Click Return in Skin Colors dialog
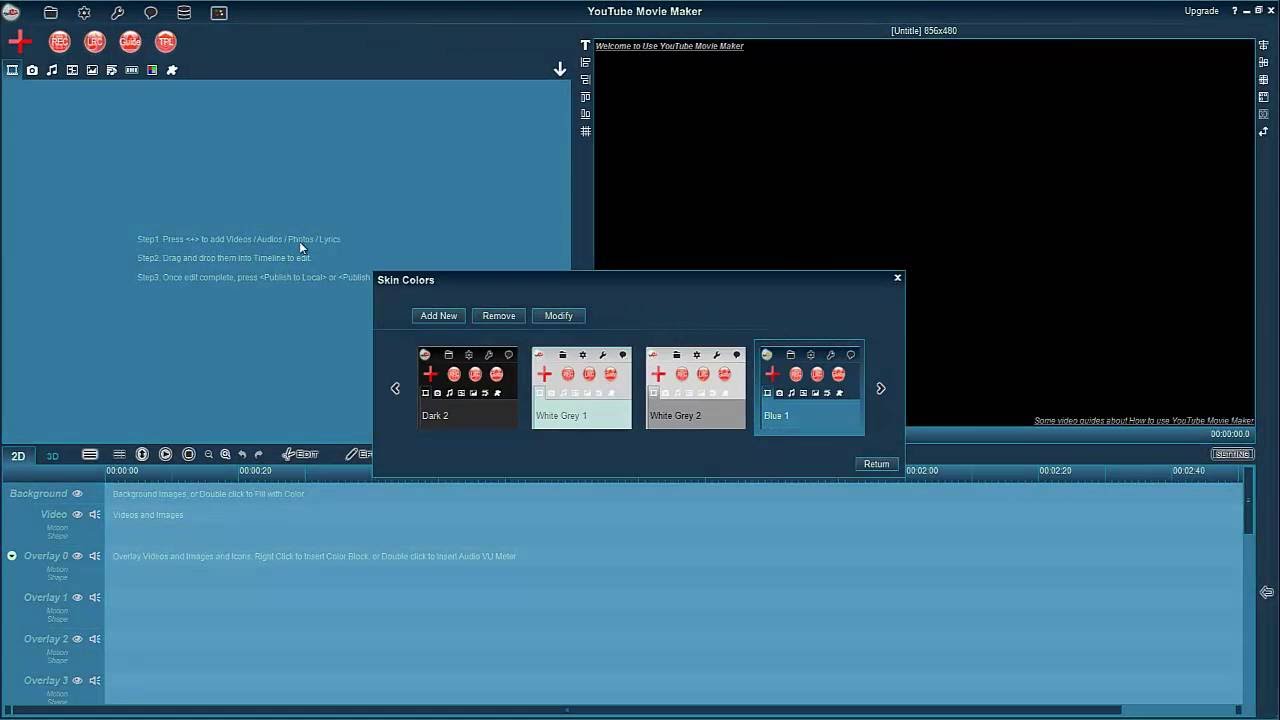This screenshot has height=720, width=1280. [877, 464]
